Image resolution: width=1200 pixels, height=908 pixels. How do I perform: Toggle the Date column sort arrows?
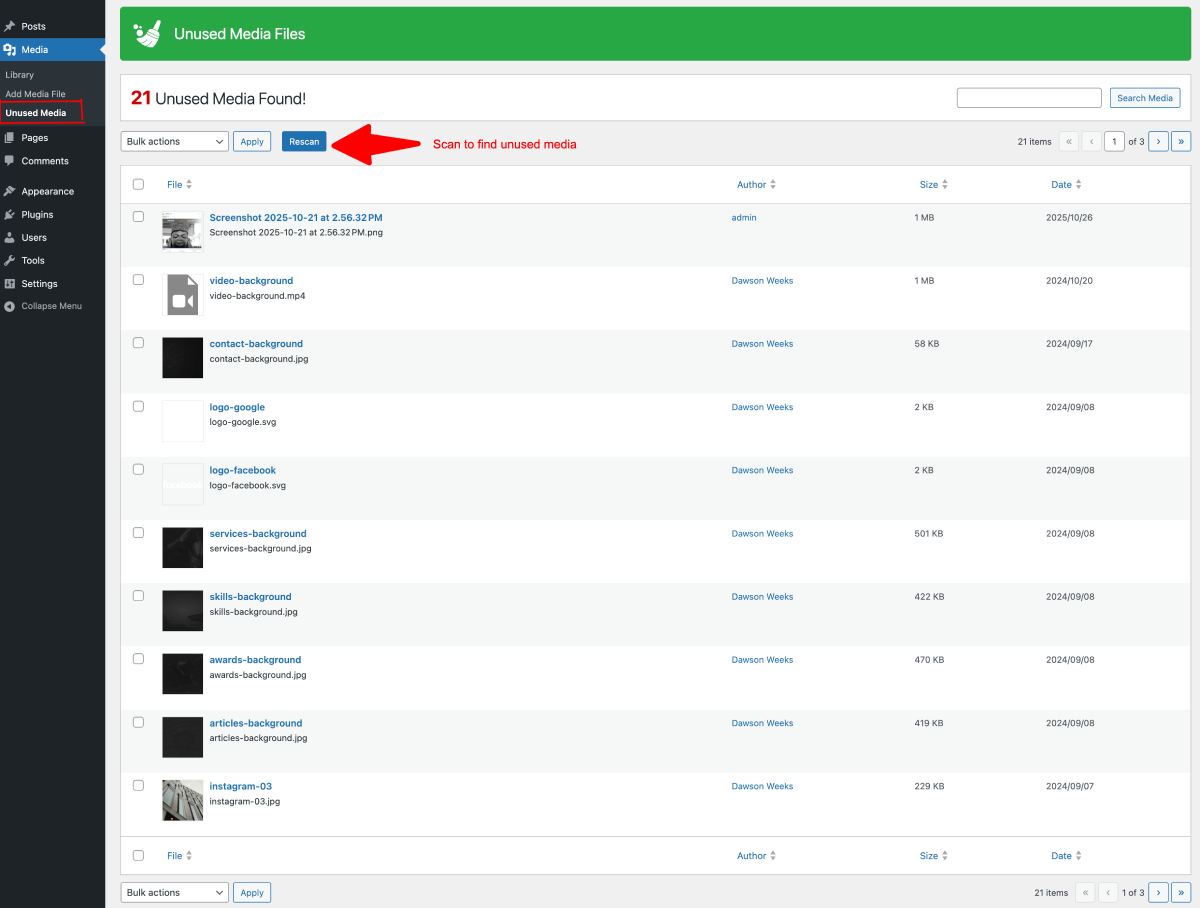(1081, 184)
